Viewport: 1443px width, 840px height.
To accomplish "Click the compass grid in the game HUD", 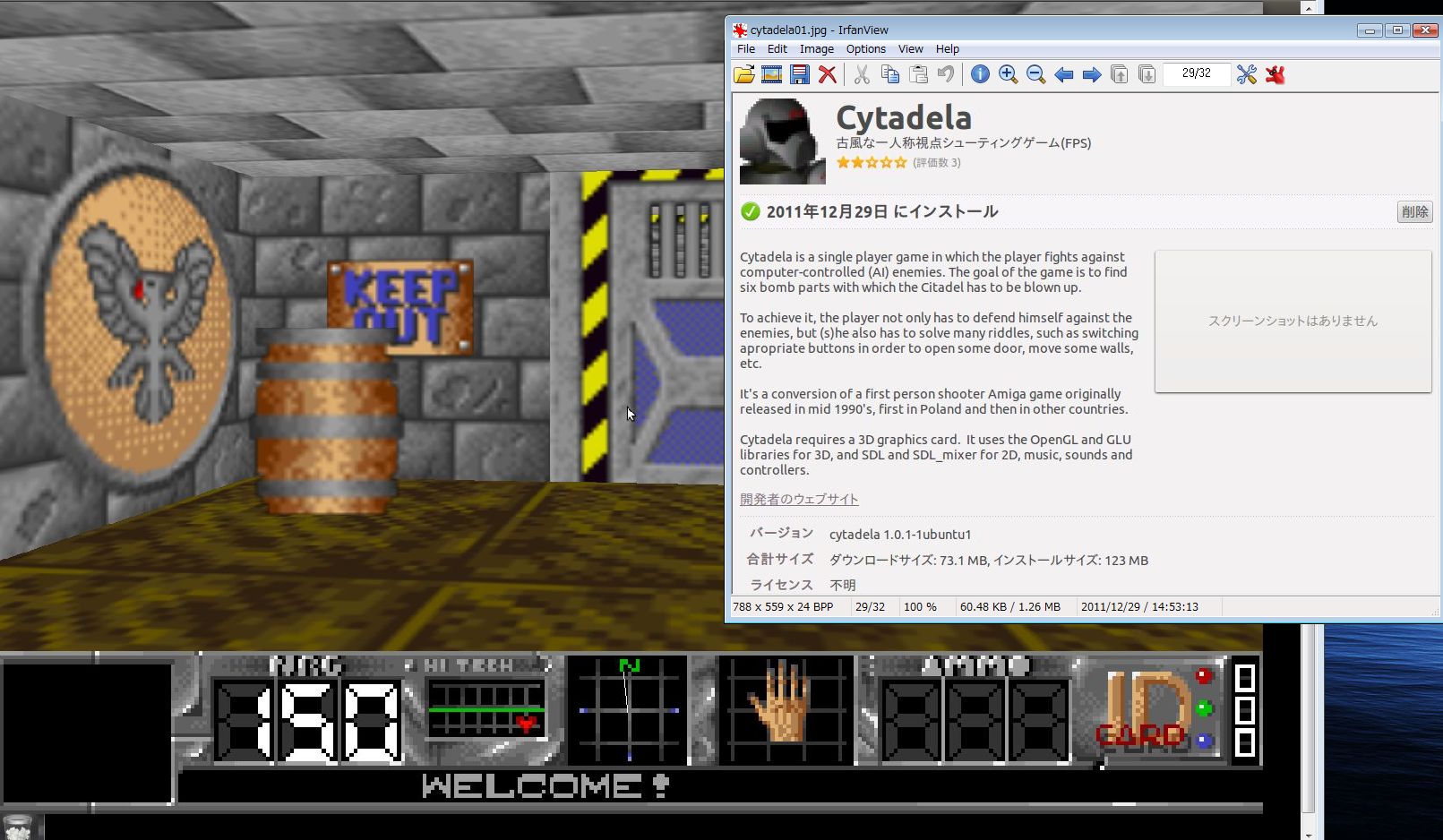I will click(627, 710).
